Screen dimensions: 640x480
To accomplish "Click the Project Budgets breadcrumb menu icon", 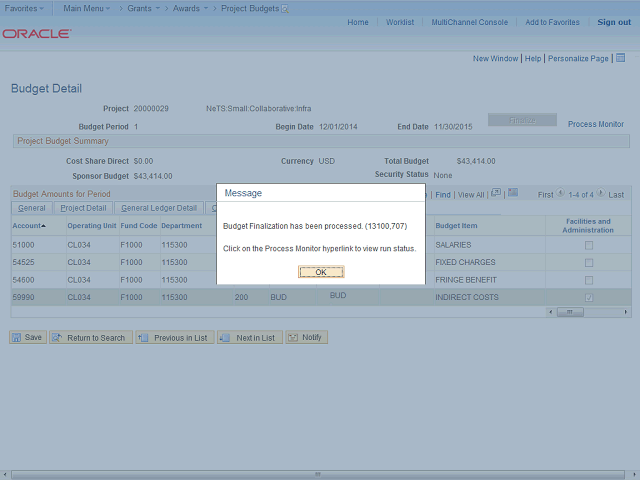I will pos(285,8).
